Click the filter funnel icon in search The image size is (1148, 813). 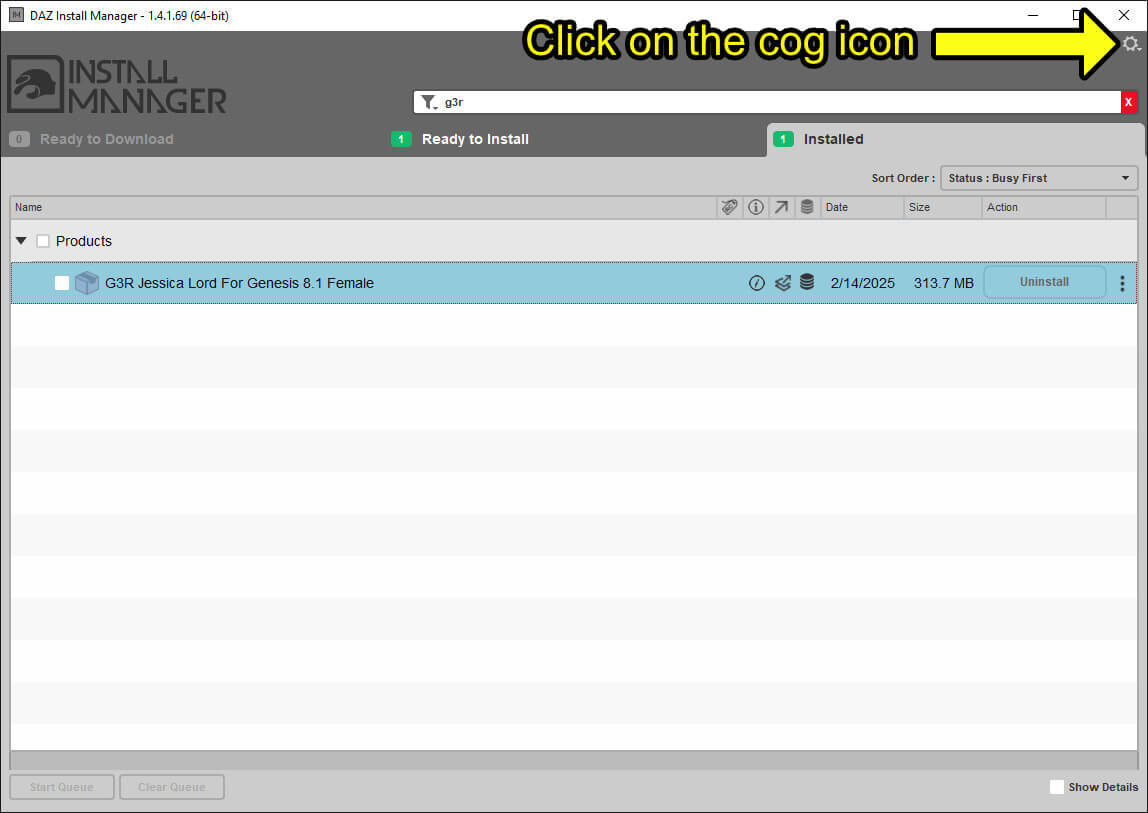click(x=429, y=103)
